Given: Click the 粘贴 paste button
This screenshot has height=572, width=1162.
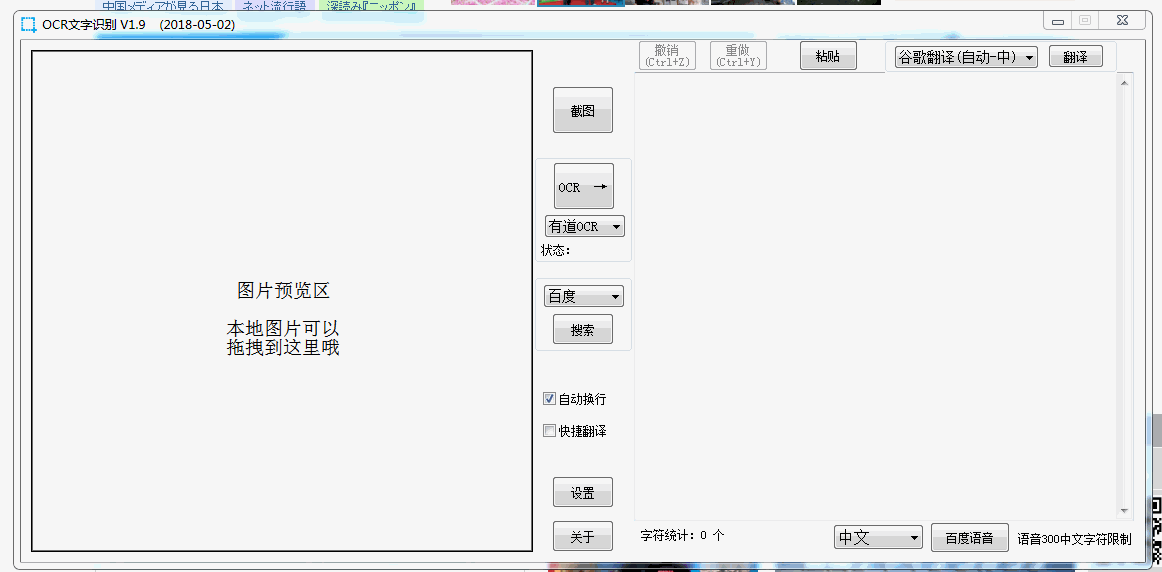Looking at the screenshot, I should (x=828, y=56).
